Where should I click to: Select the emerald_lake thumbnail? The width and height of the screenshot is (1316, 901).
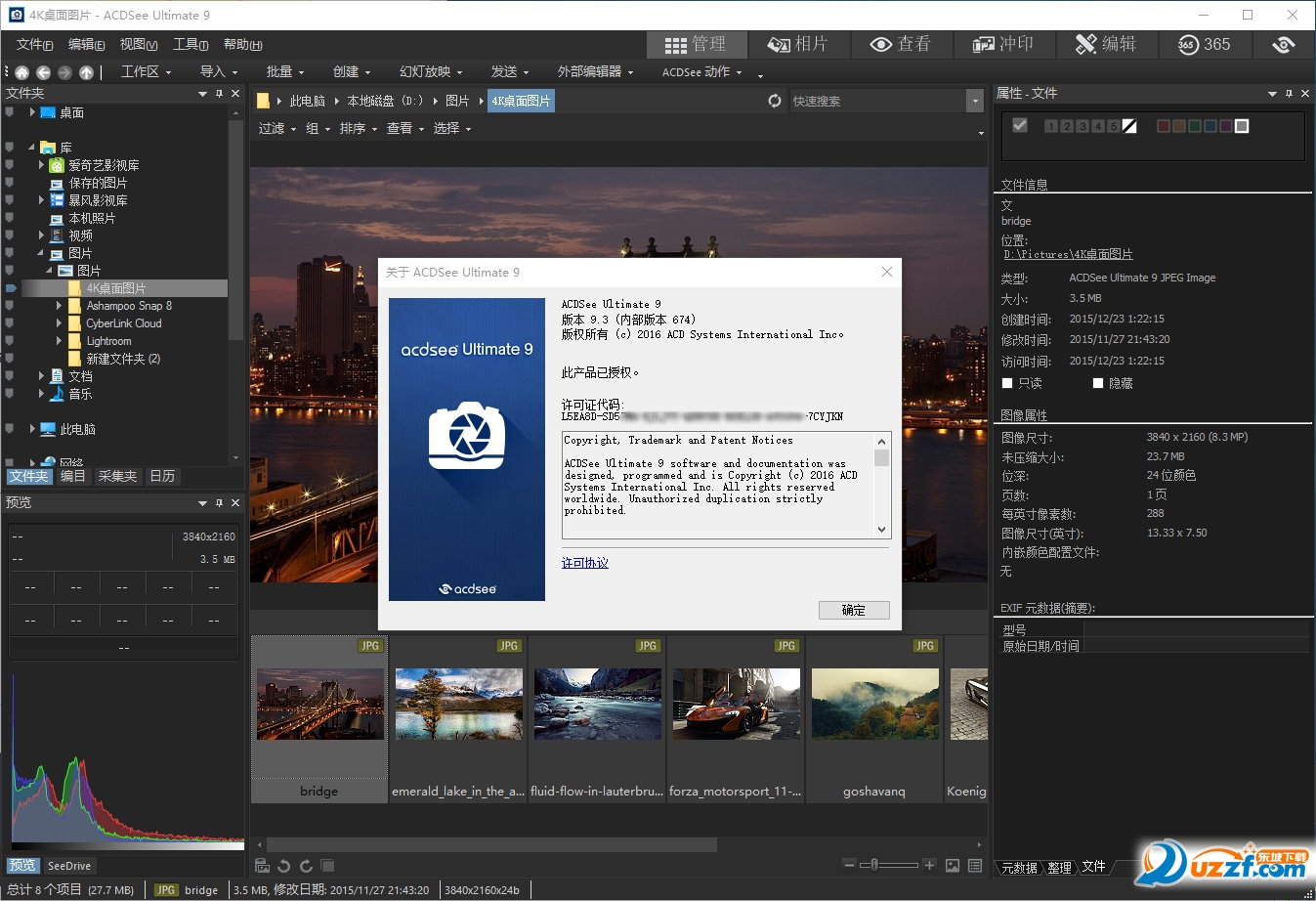point(458,719)
